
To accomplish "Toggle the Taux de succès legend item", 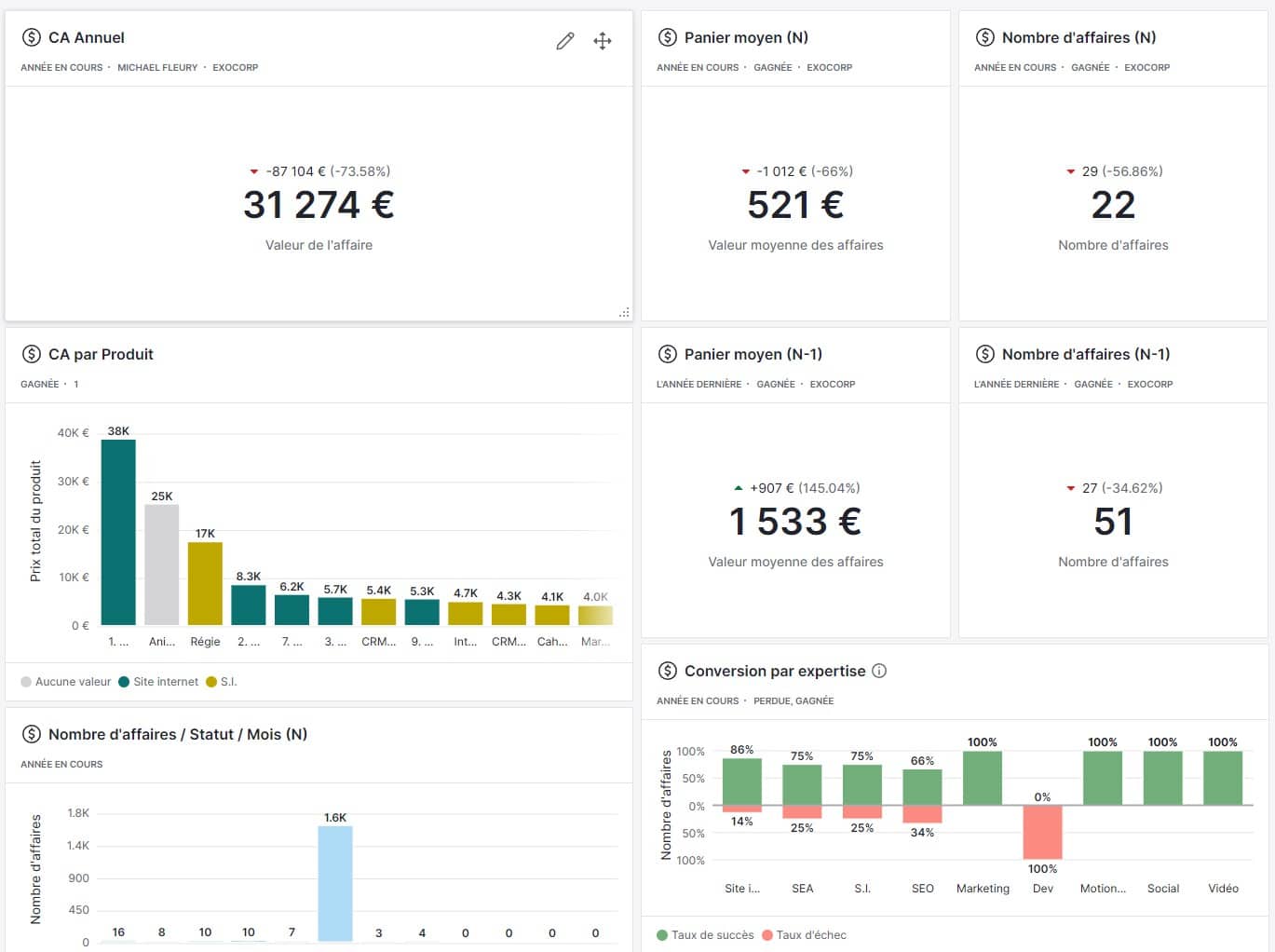I will 705,935.
